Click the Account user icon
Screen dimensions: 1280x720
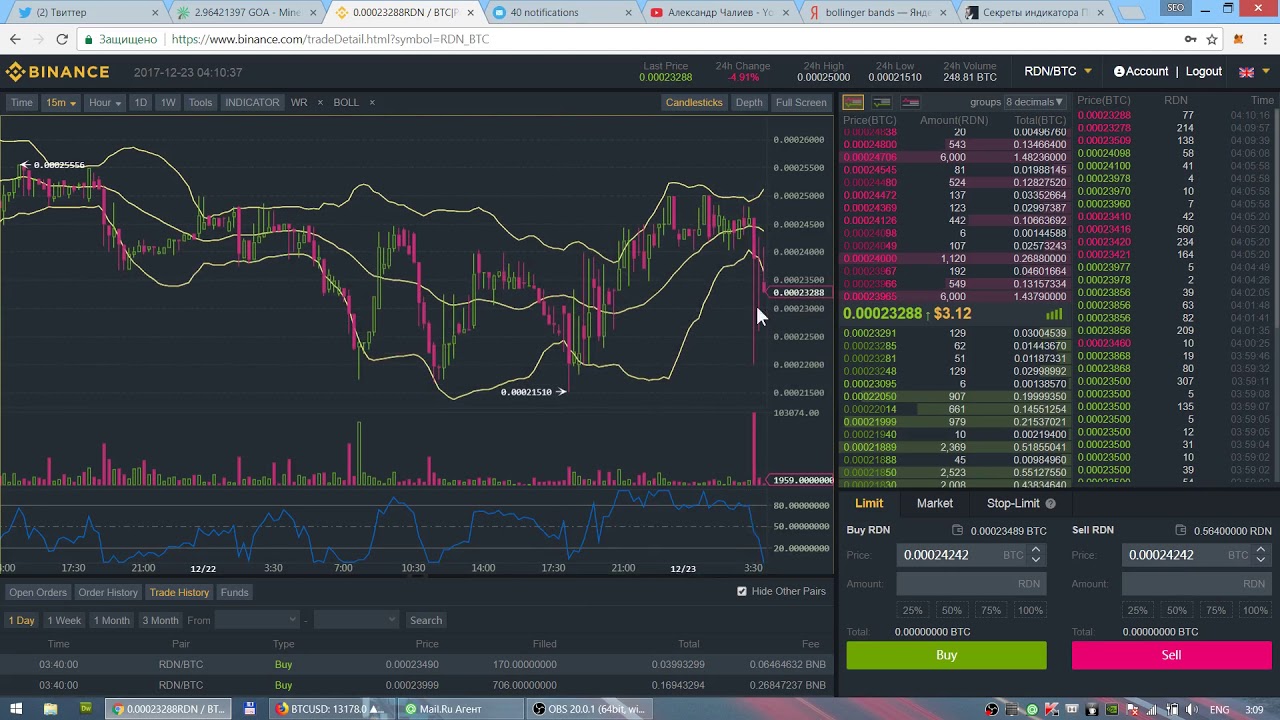tap(1119, 72)
